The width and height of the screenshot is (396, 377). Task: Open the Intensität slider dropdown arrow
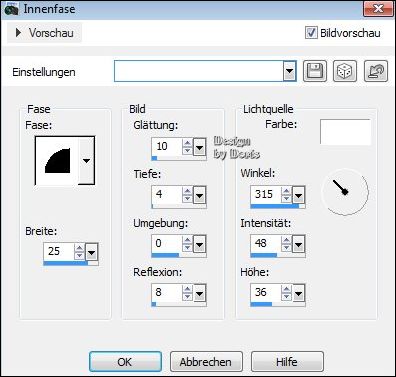[x=298, y=245]
